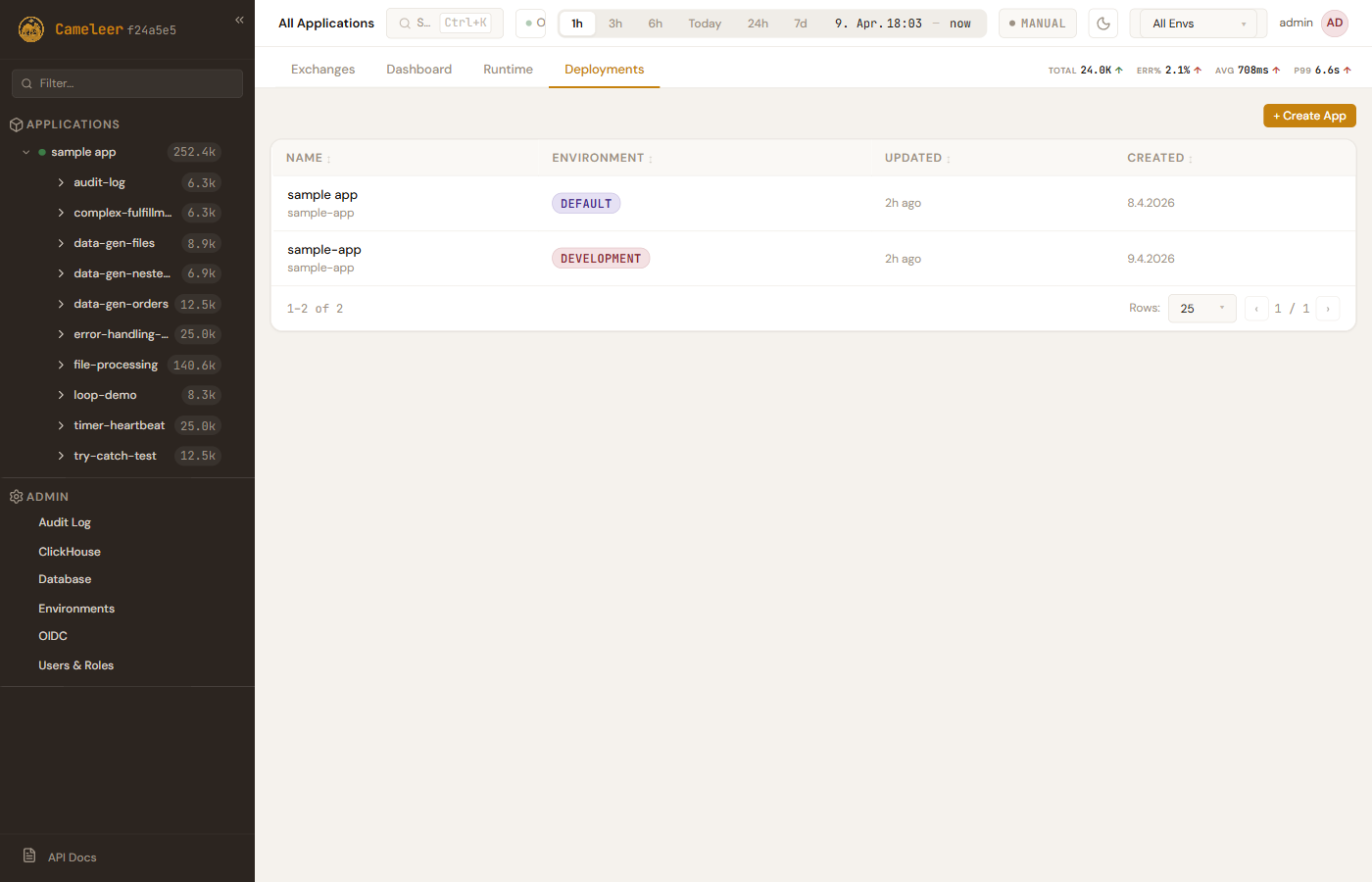The width and height of the screenshot is (1372, 882).
Task: Collapse the sidebar with double-chevron icon
Action: pos(239,20)
